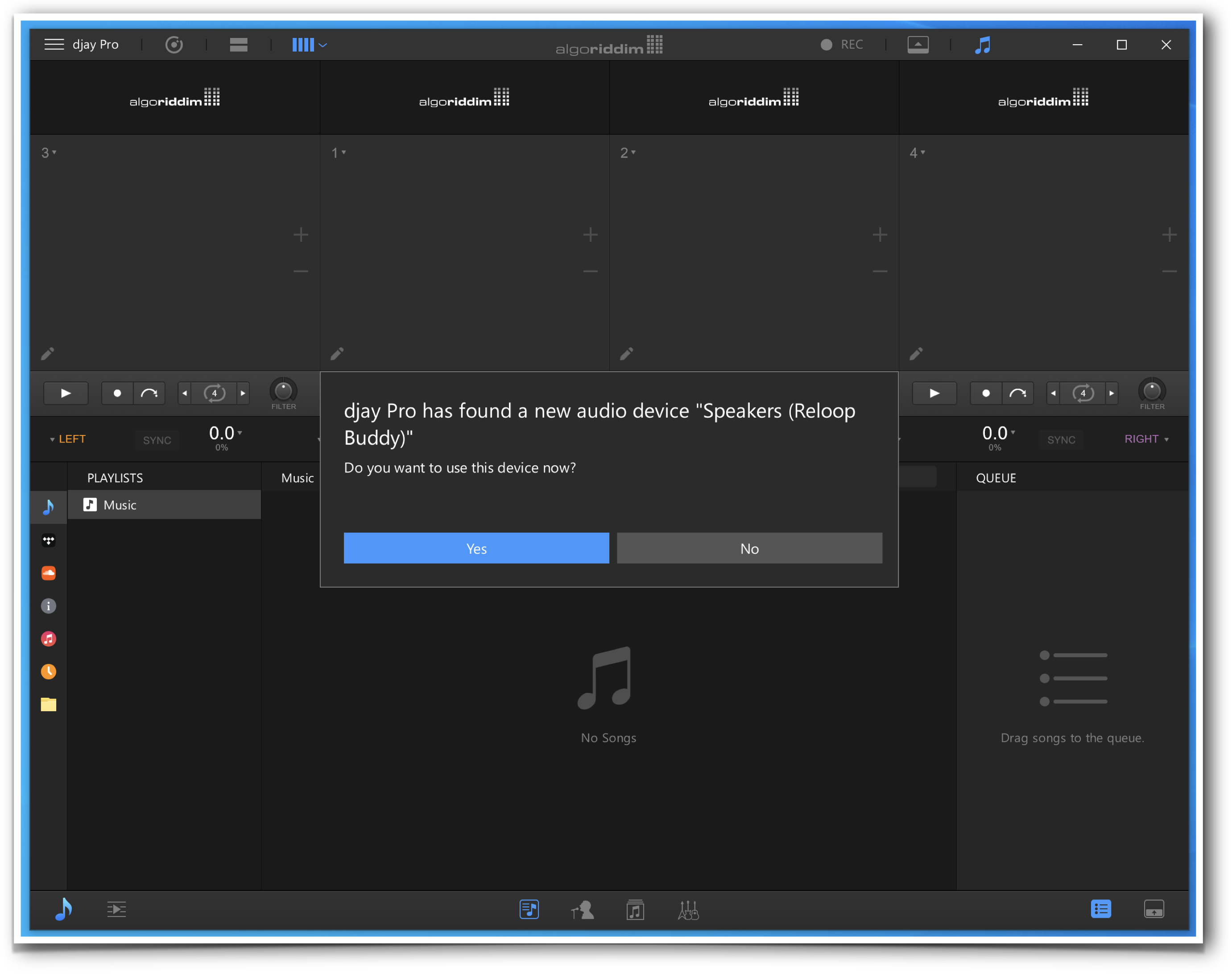
Task: Select the Music playlist row
Action: (x=165, y=505)
